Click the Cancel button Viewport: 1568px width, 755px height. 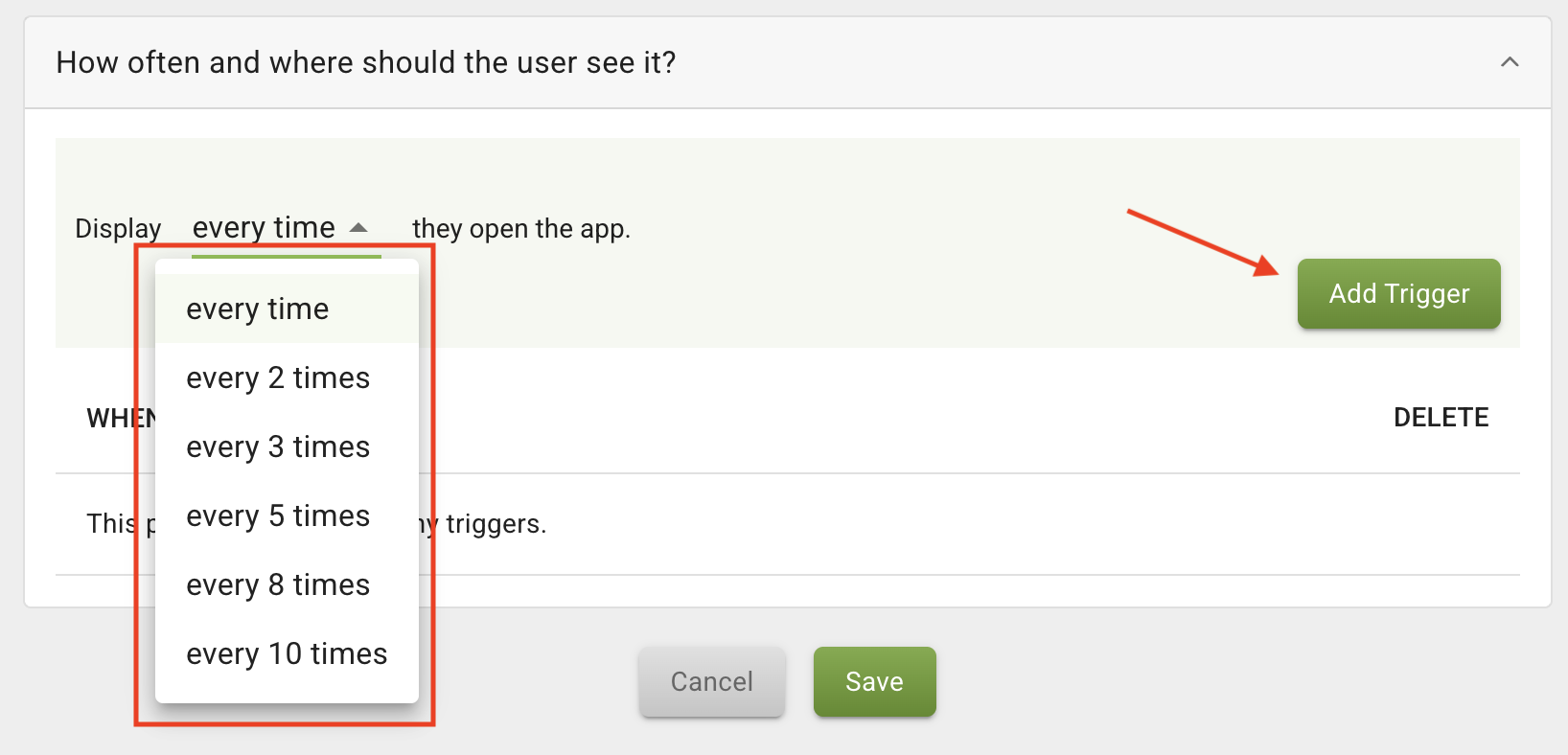[712, 681]
